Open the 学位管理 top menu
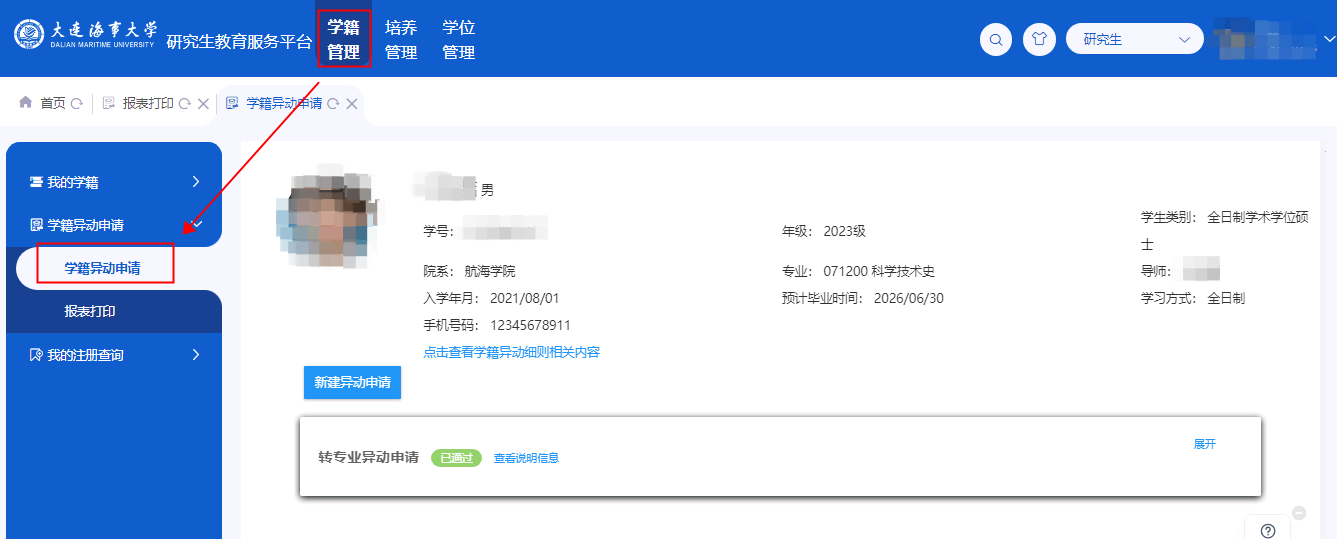 (459, 40)
